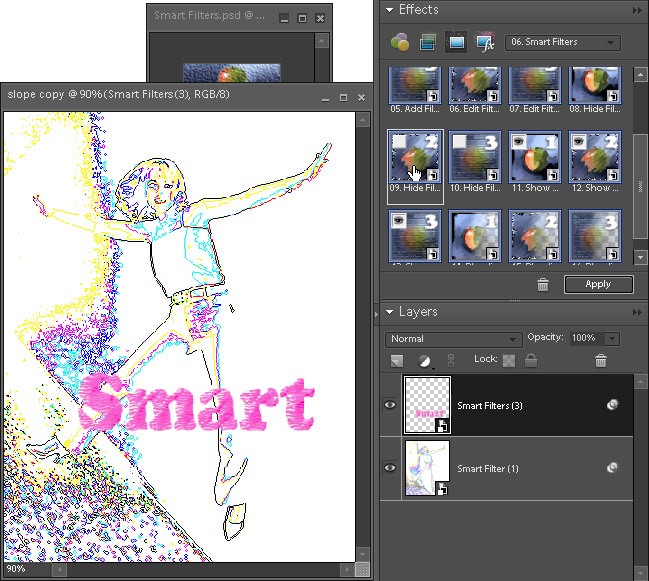Image resolution: width=649 pixels, height=581 pixels.
Task: Toggle the lock all padlock icon
Action: click(531, 360)
